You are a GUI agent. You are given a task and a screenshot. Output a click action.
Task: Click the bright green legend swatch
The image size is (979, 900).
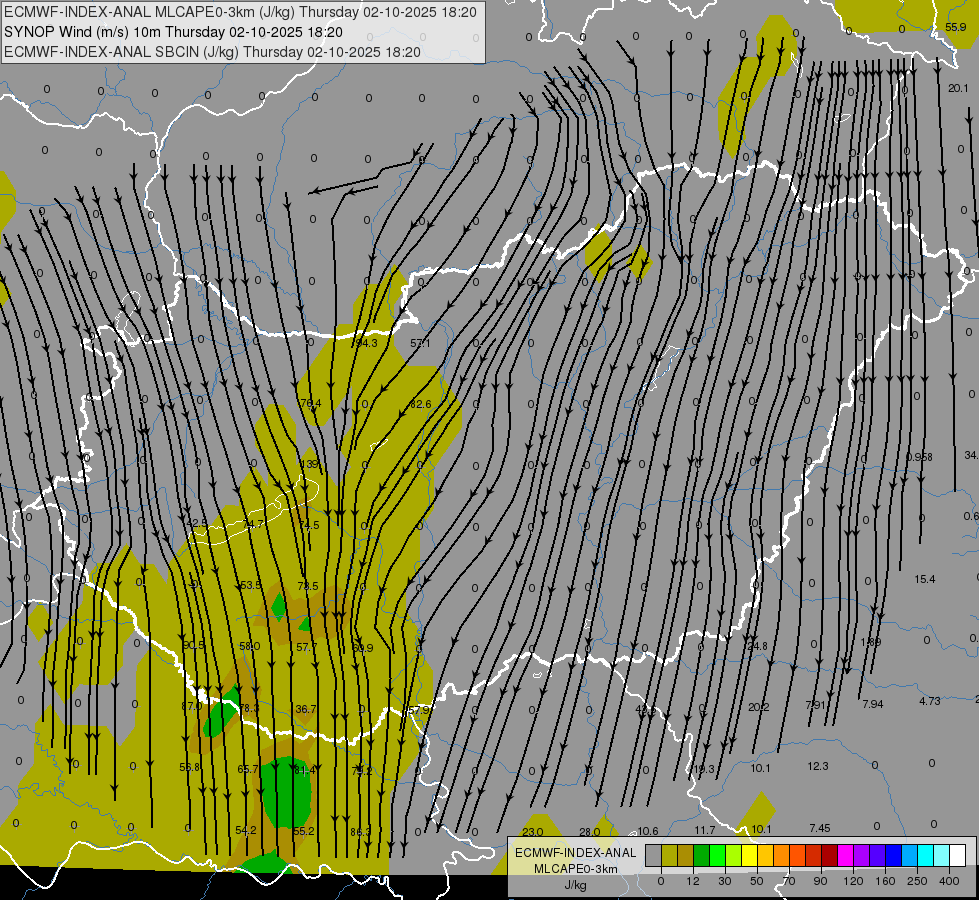pyautogui.click(x=717, y=855)
